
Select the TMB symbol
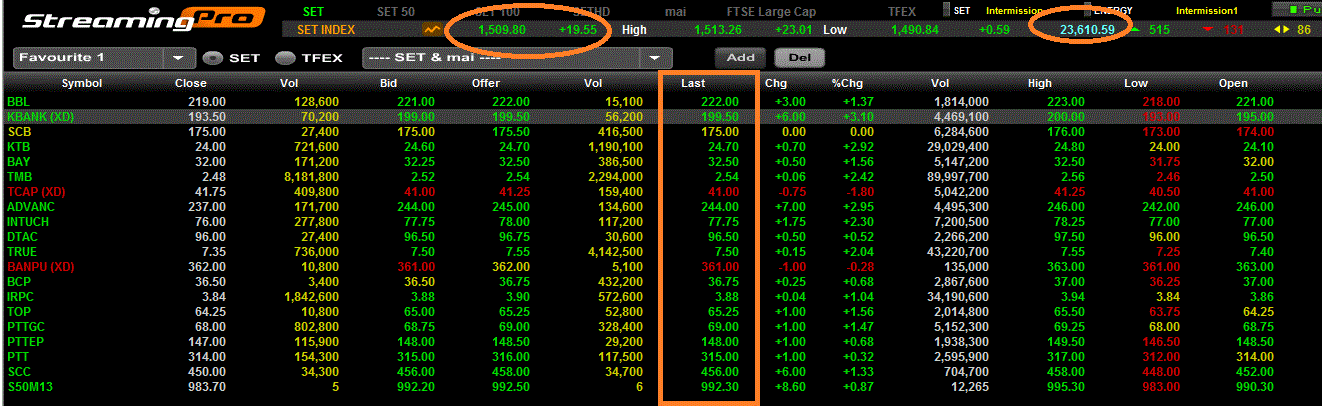pyautogui.click(x=18, y=176)
